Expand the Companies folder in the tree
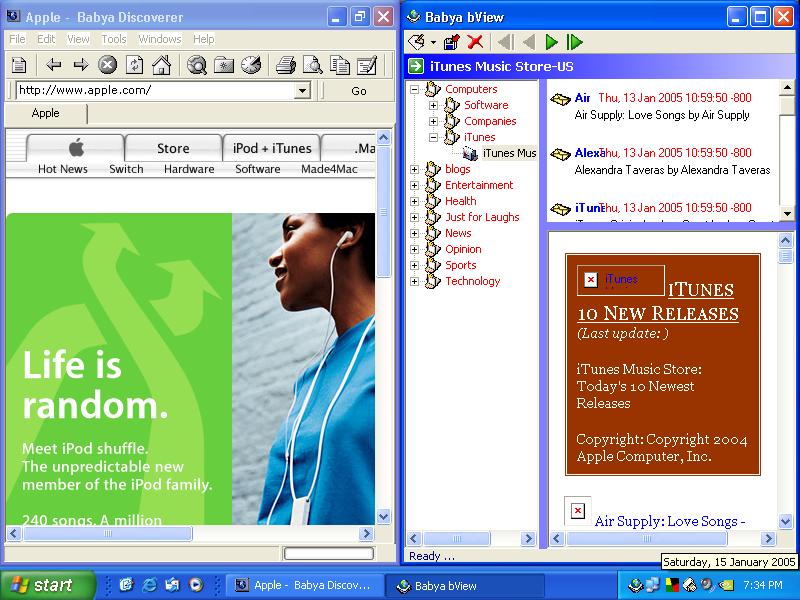The width and height of the screenshot is (800, 600). (433, 121)
